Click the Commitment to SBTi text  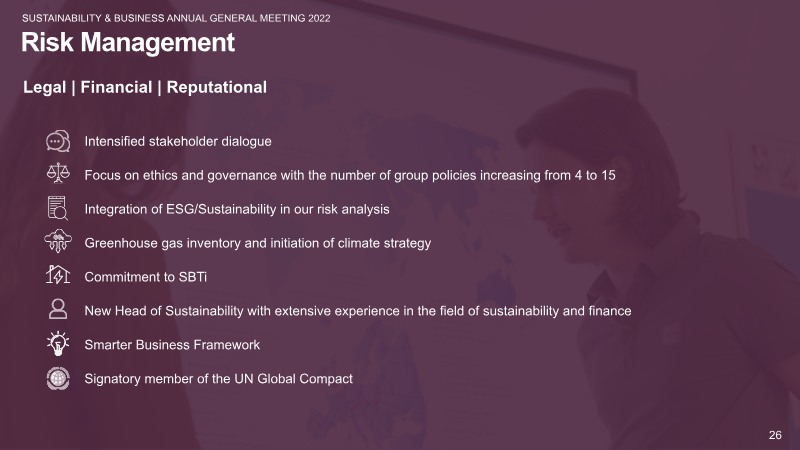pyautogui.click(x=145, y=277)
